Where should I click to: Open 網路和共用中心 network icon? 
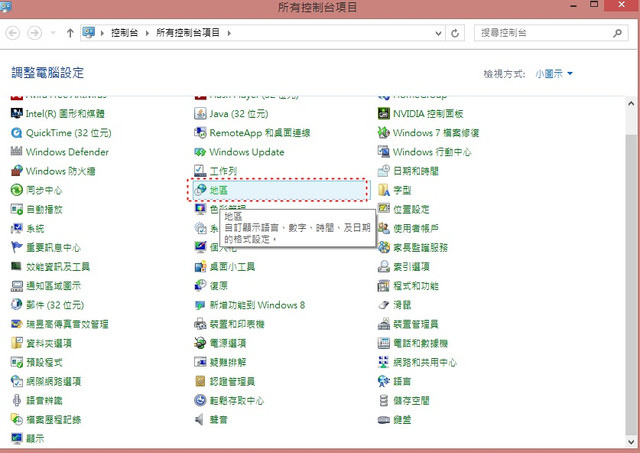coord(384,362)
